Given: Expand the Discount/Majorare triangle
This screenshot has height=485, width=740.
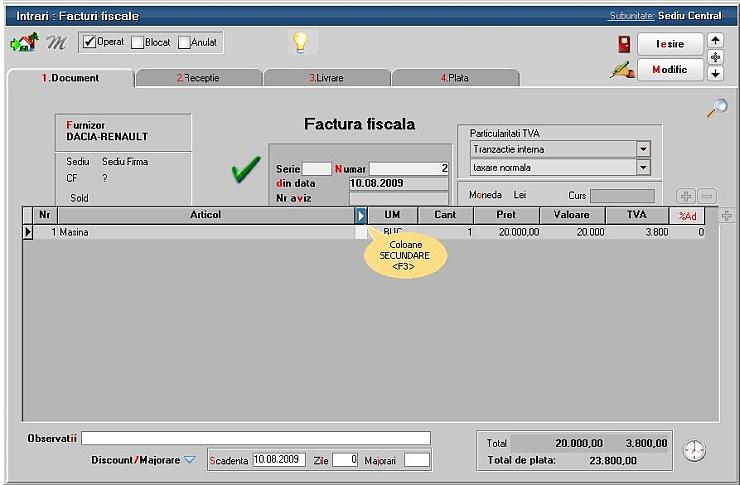Looking at the screenshot, I should point(189,460).
